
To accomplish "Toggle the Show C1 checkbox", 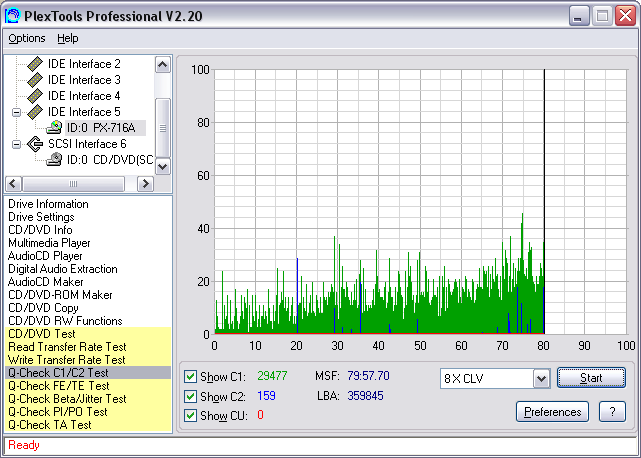I will [190, 376].
